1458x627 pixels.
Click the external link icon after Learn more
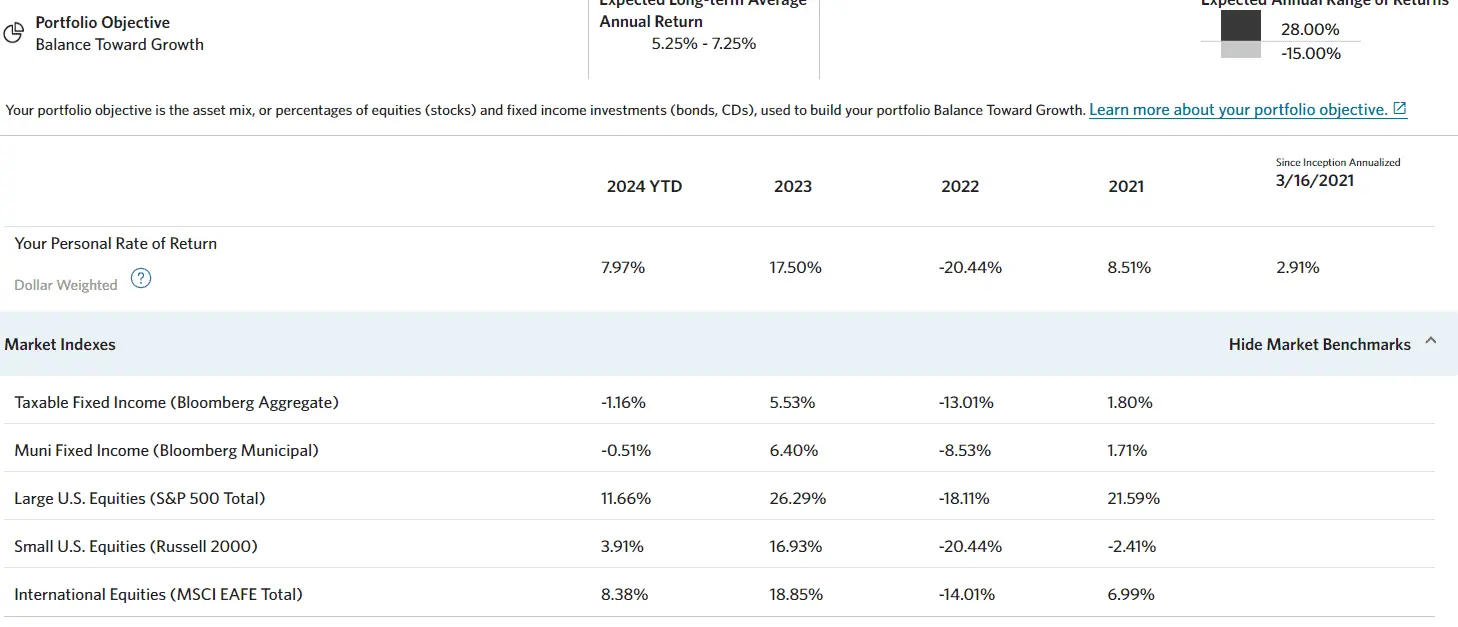pyautogui.click(x=1400, y=109)
